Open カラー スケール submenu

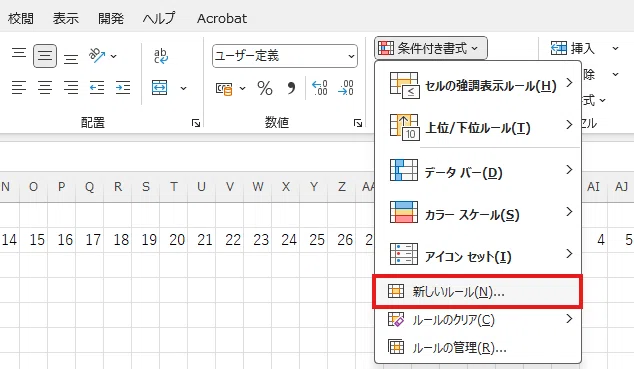coord(478,214)
